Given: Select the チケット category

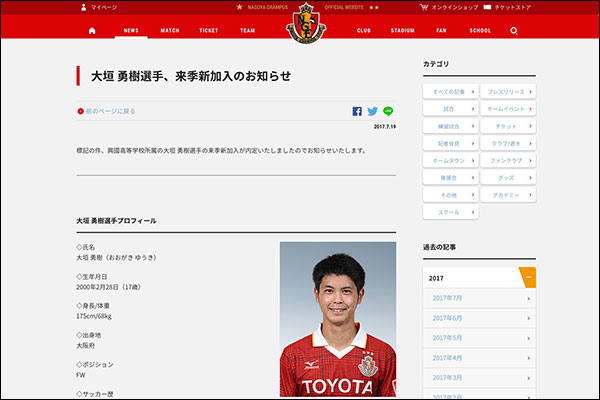Looking at the screenshot, I should point(508,126).
